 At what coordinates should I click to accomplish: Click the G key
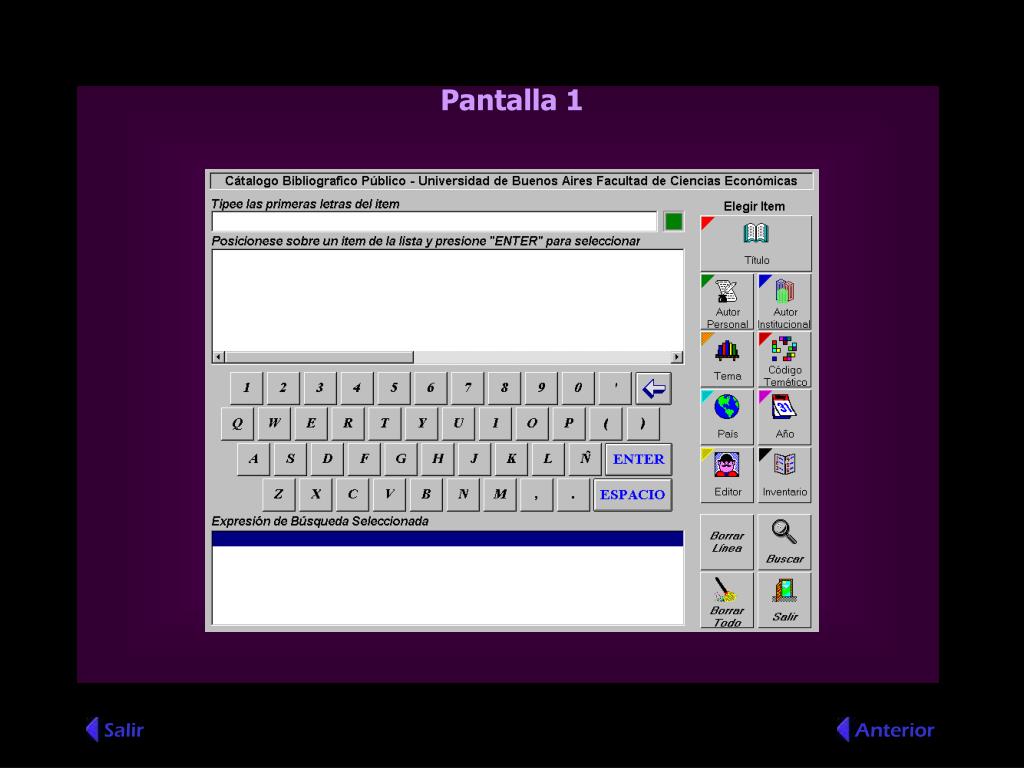tap(401, 459)
